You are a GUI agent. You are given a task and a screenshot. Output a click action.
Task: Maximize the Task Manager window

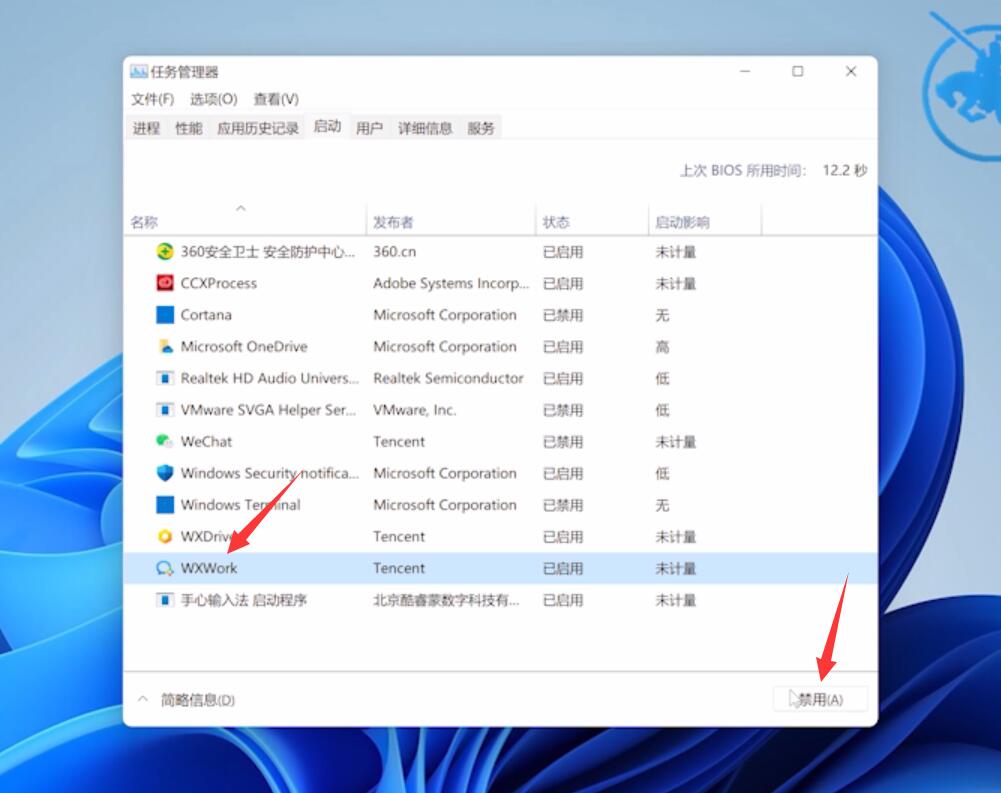(x=798, y=72)
